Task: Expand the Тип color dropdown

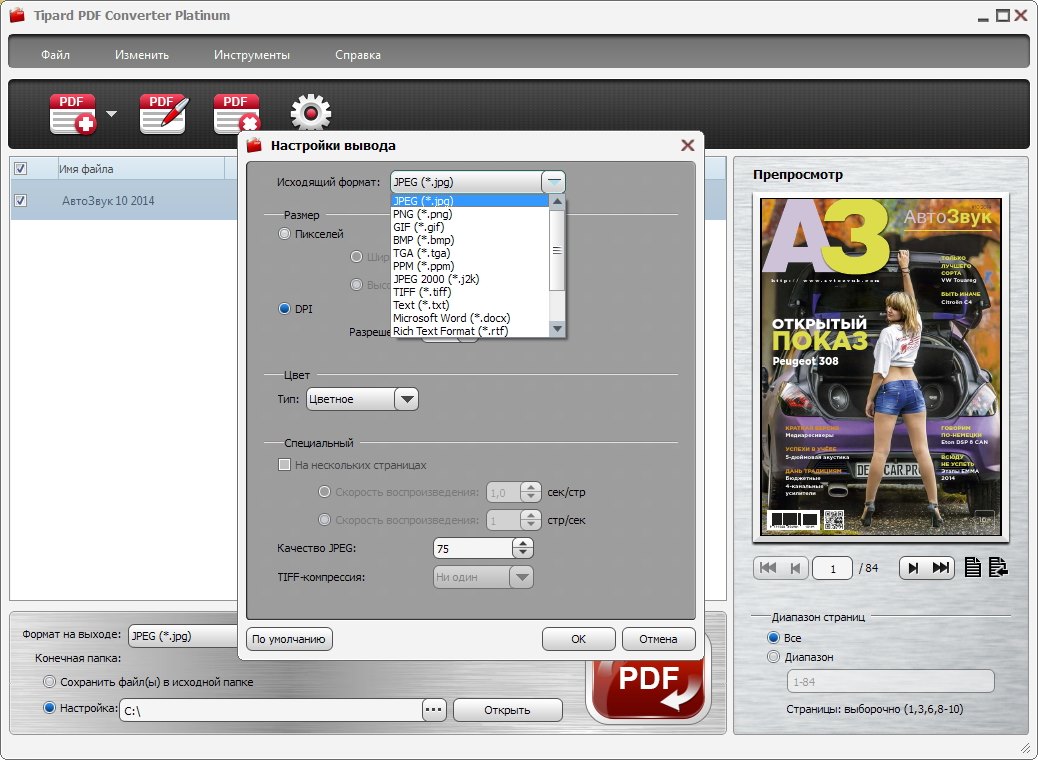Action: pyautogui.click(x=406, y=400)
